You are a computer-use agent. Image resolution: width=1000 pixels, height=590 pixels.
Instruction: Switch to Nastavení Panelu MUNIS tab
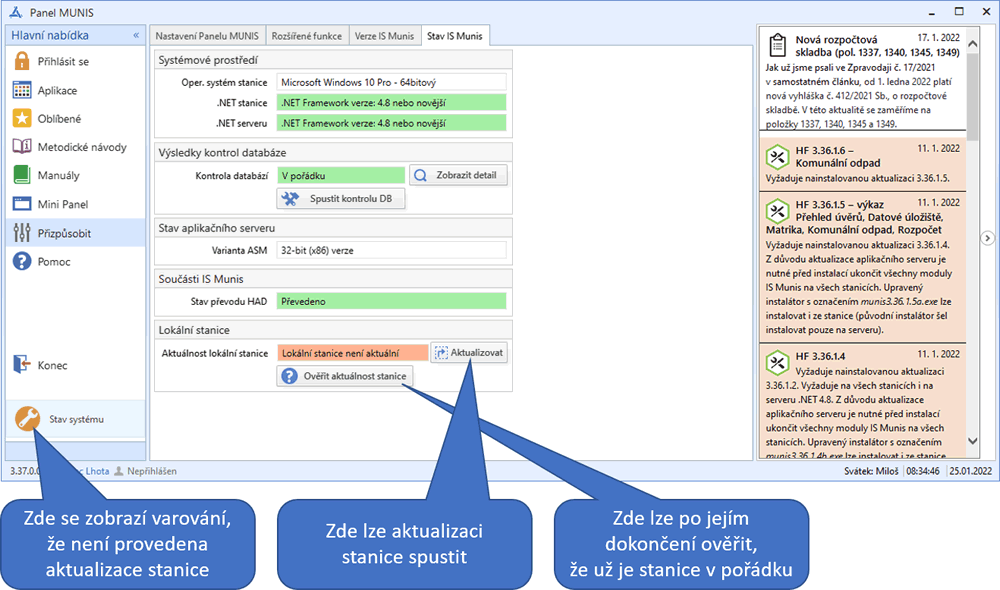(x=207, y=35)
